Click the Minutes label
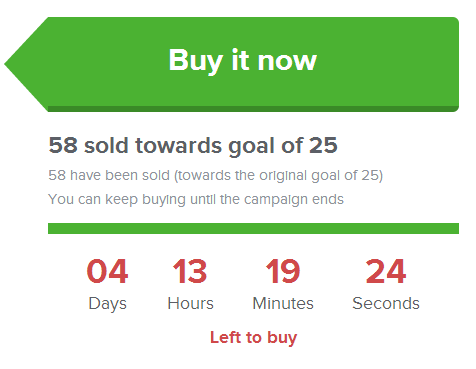Image resolution: width=476 pixels, height=369 pixels. click(x=283, y=303)
